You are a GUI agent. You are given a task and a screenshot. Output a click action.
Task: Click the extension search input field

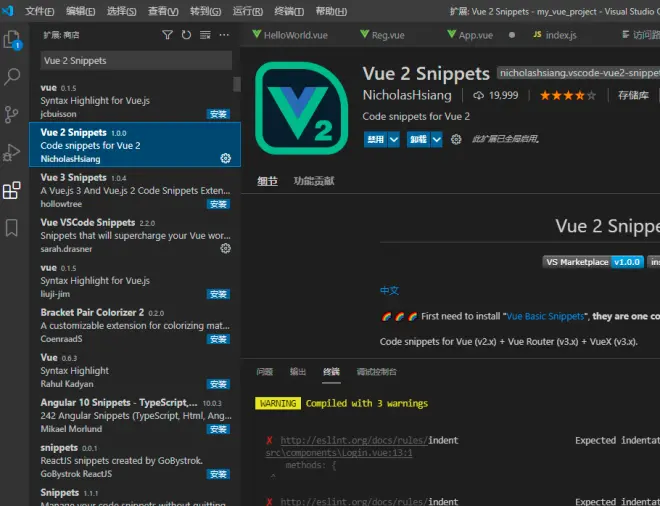pyautogui.click(x=136, y=61)
